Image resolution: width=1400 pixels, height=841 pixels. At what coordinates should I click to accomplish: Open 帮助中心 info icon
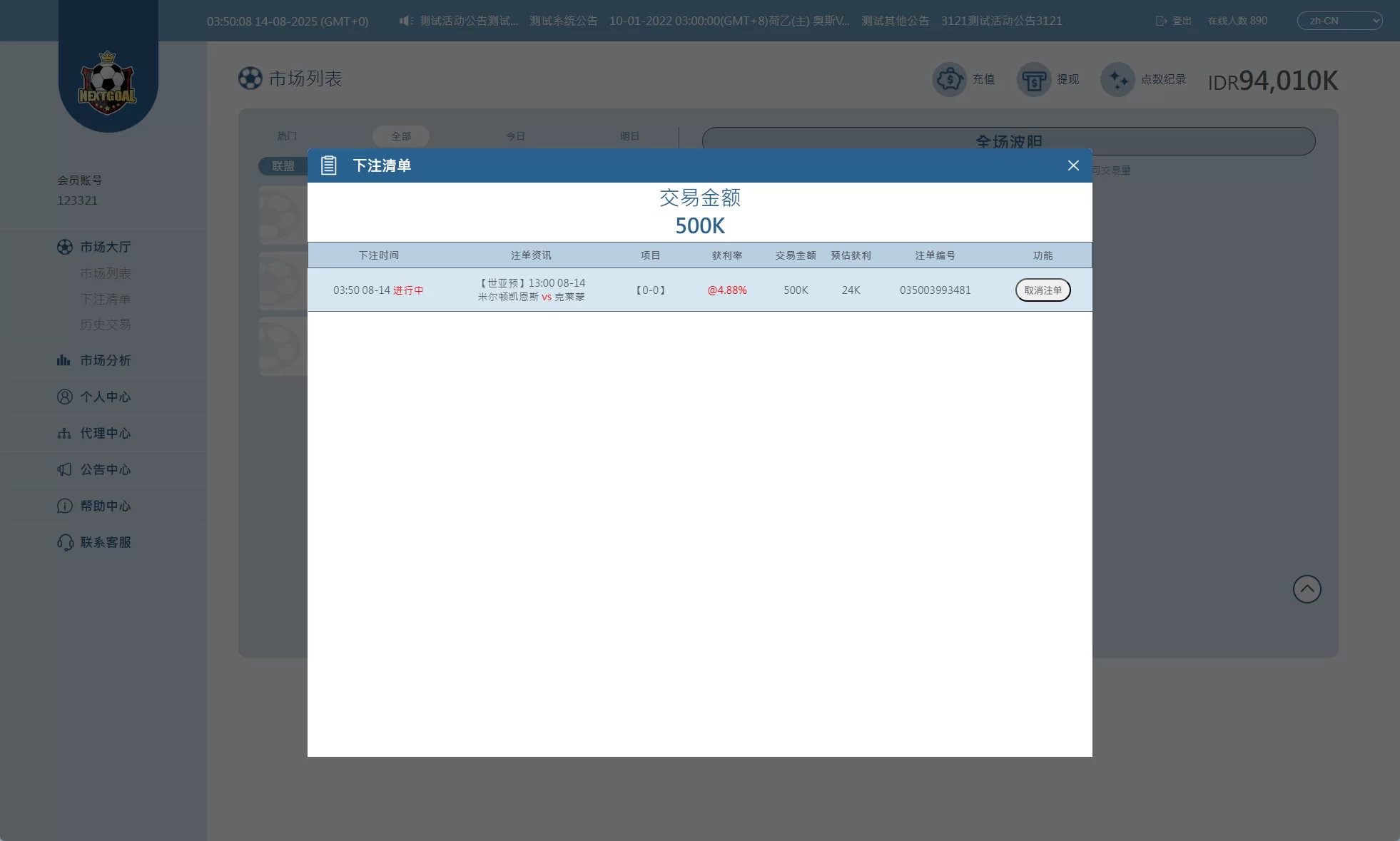[64, 506]
